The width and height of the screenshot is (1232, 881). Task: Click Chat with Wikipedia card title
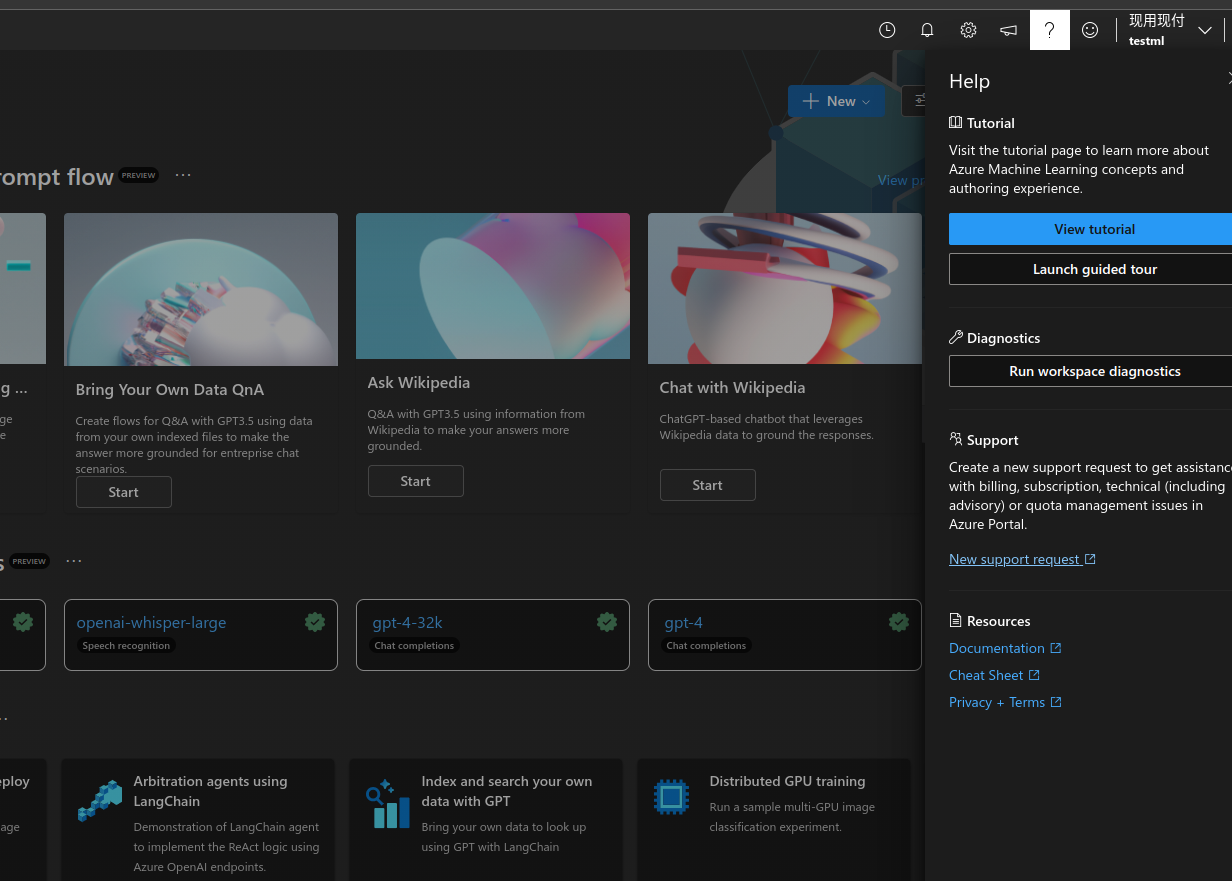(x=732, y=388)
